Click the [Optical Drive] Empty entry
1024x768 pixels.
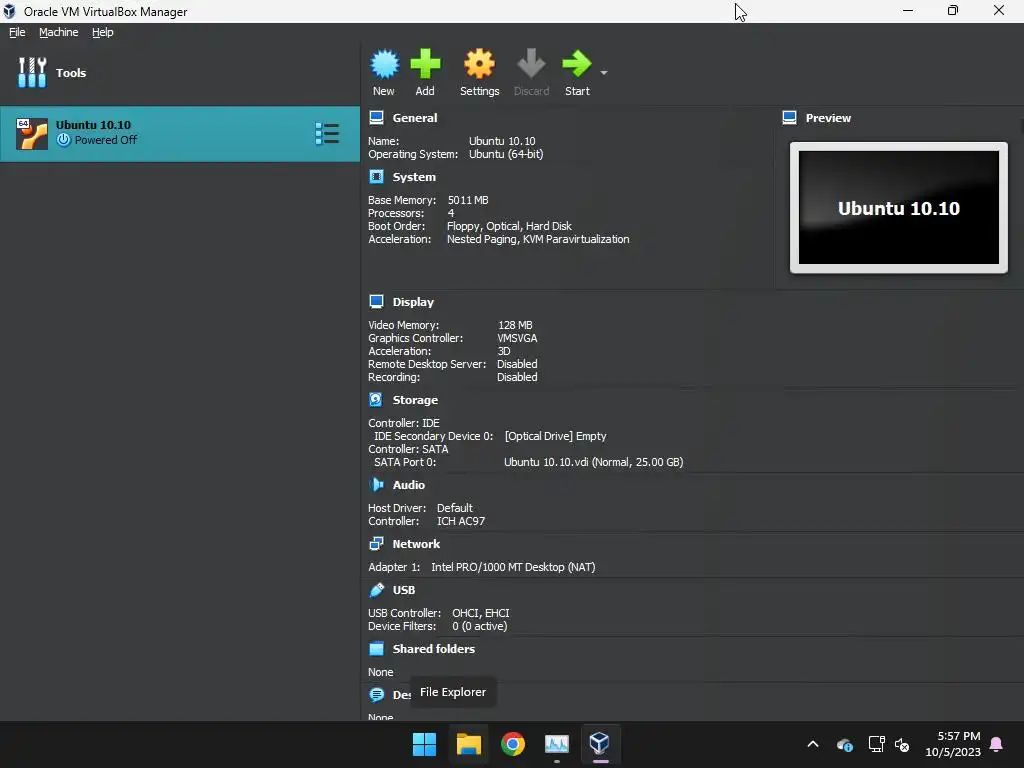tap(556, 436)
